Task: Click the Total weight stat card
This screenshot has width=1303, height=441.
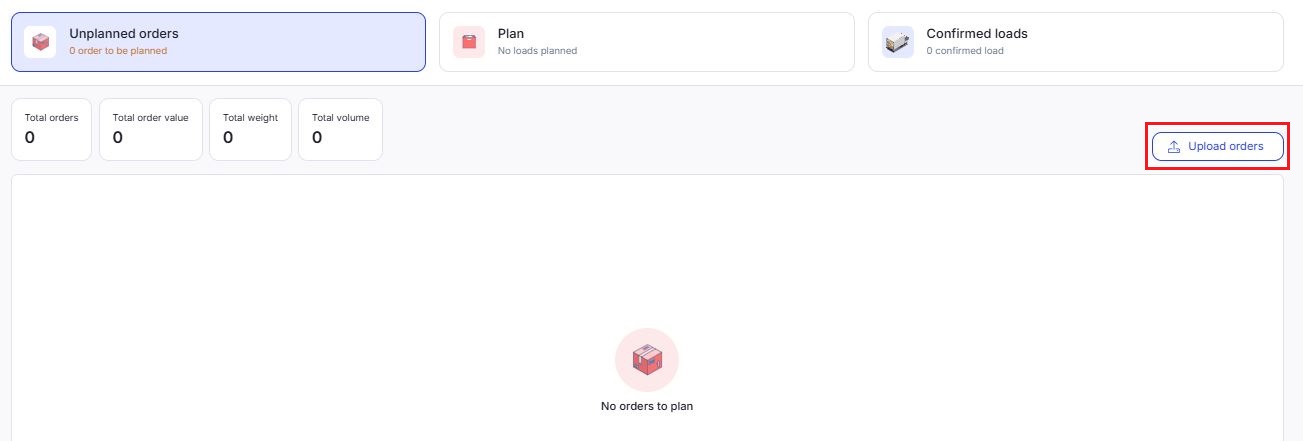Action: 250,129
